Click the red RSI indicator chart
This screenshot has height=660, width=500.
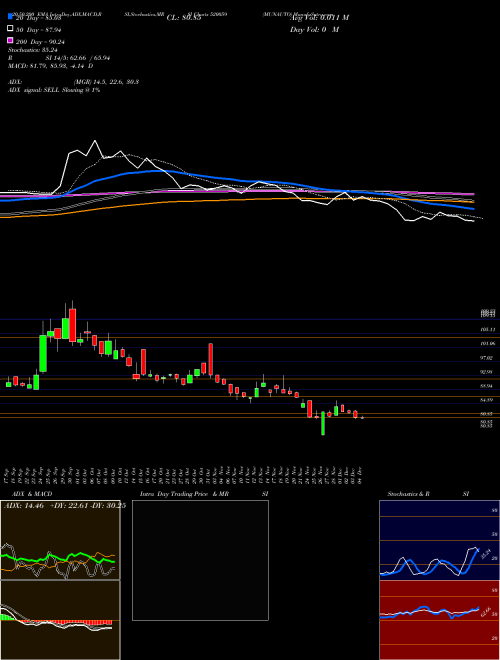click(x=439, y=620)
